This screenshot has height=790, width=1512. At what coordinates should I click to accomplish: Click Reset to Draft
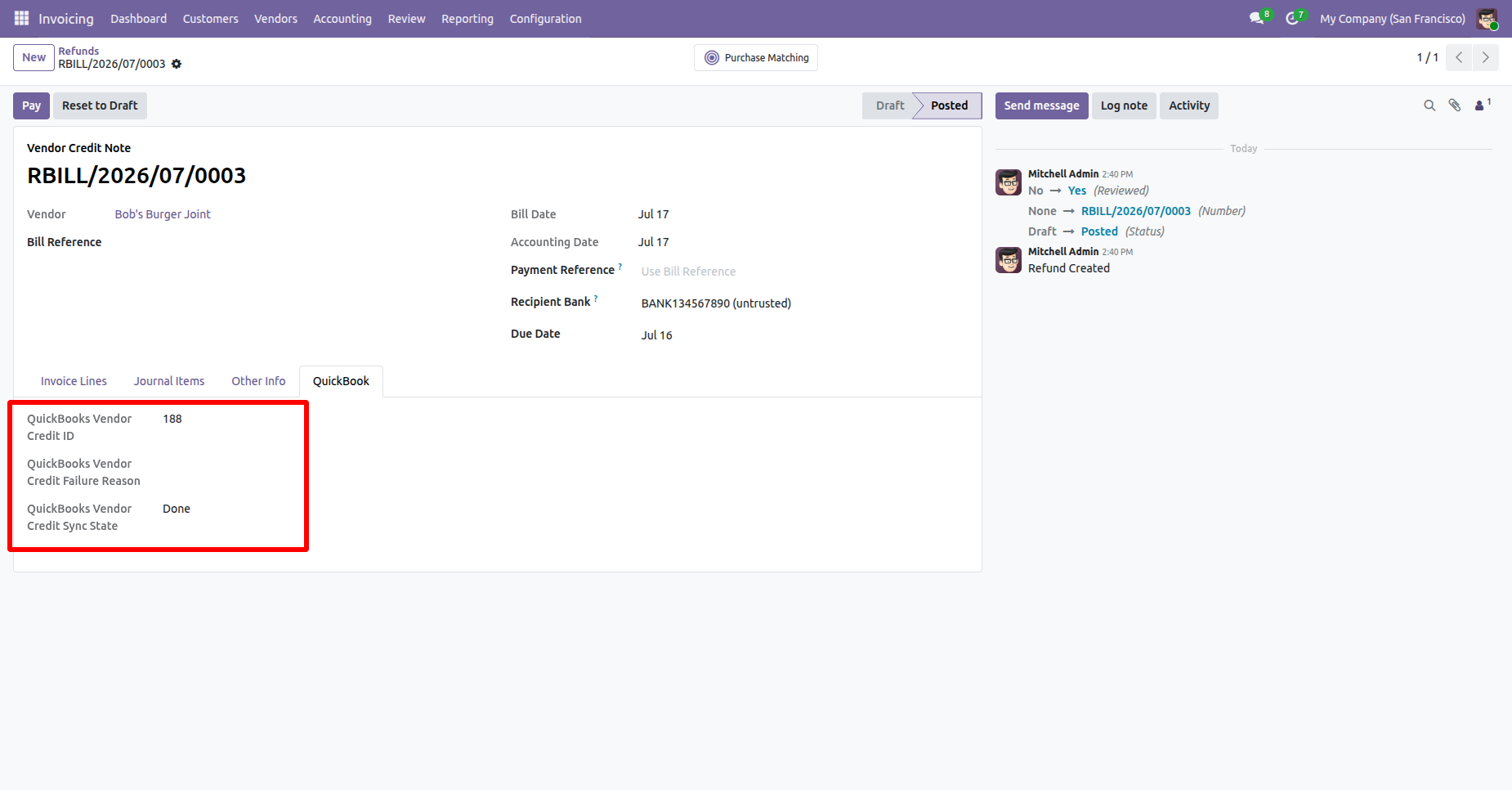100,105
